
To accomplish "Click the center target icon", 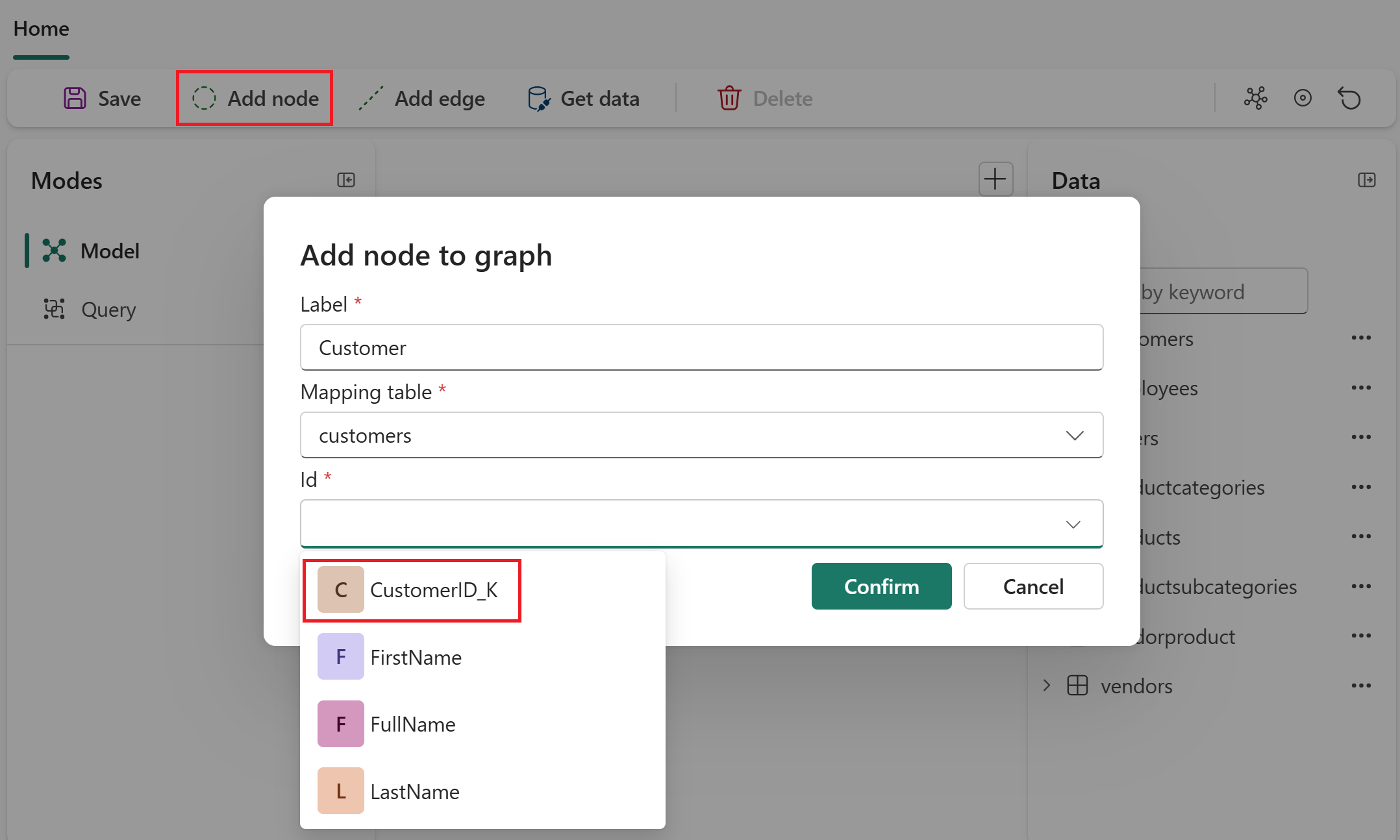I will (1303, 98).
